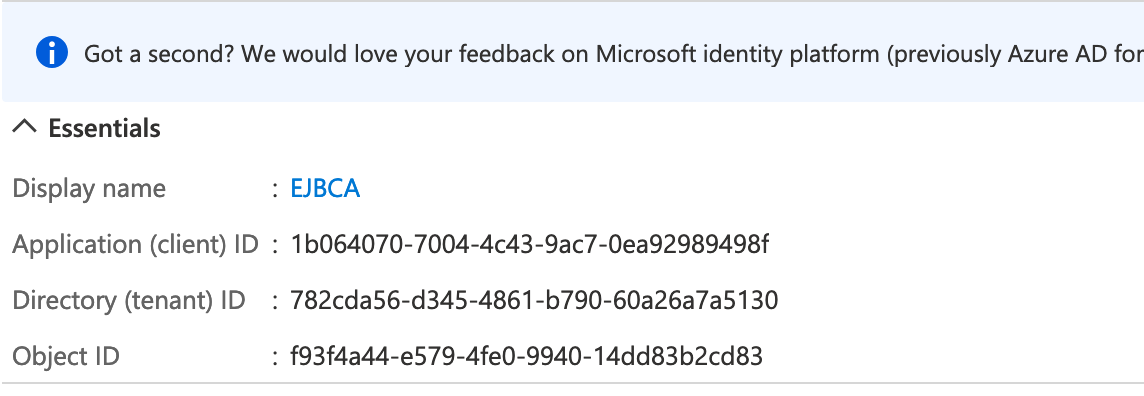Select the Directory (tenant) ID value

coord(534,300)
